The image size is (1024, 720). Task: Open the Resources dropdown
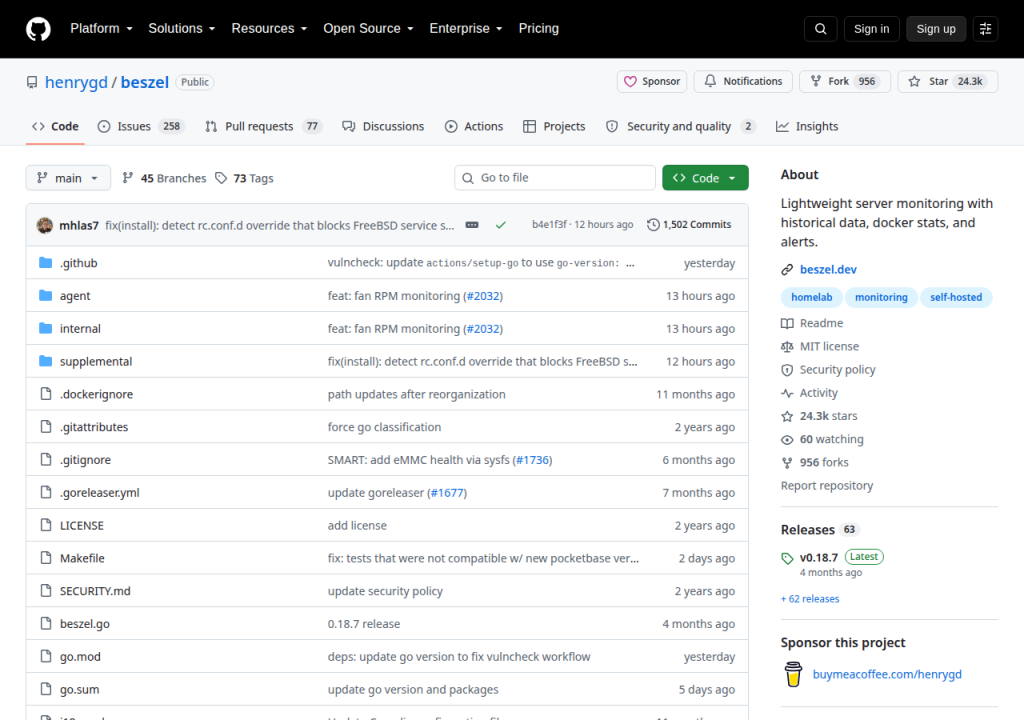point(269,29)
